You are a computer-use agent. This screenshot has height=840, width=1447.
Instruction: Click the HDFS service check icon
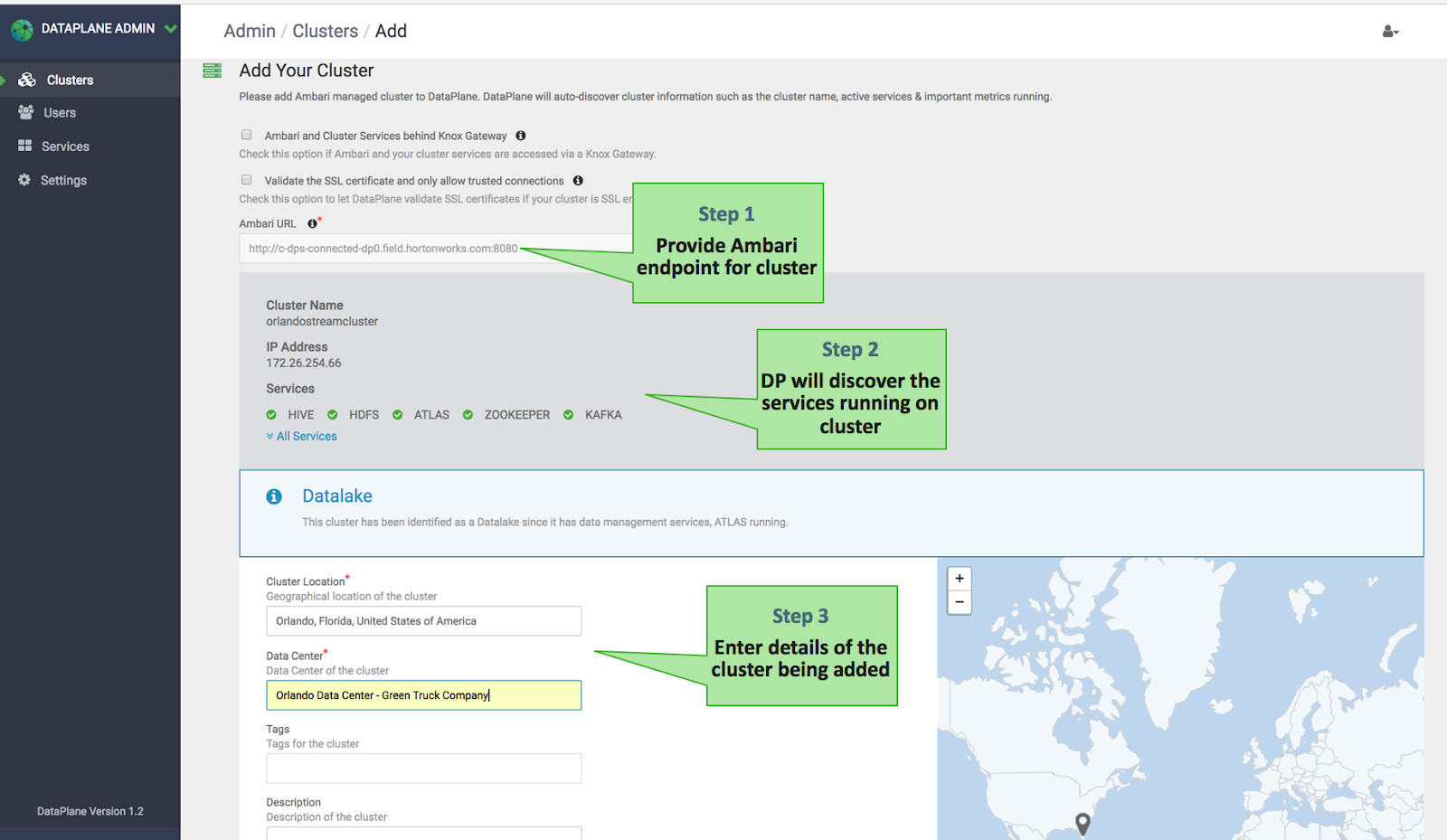333,415
